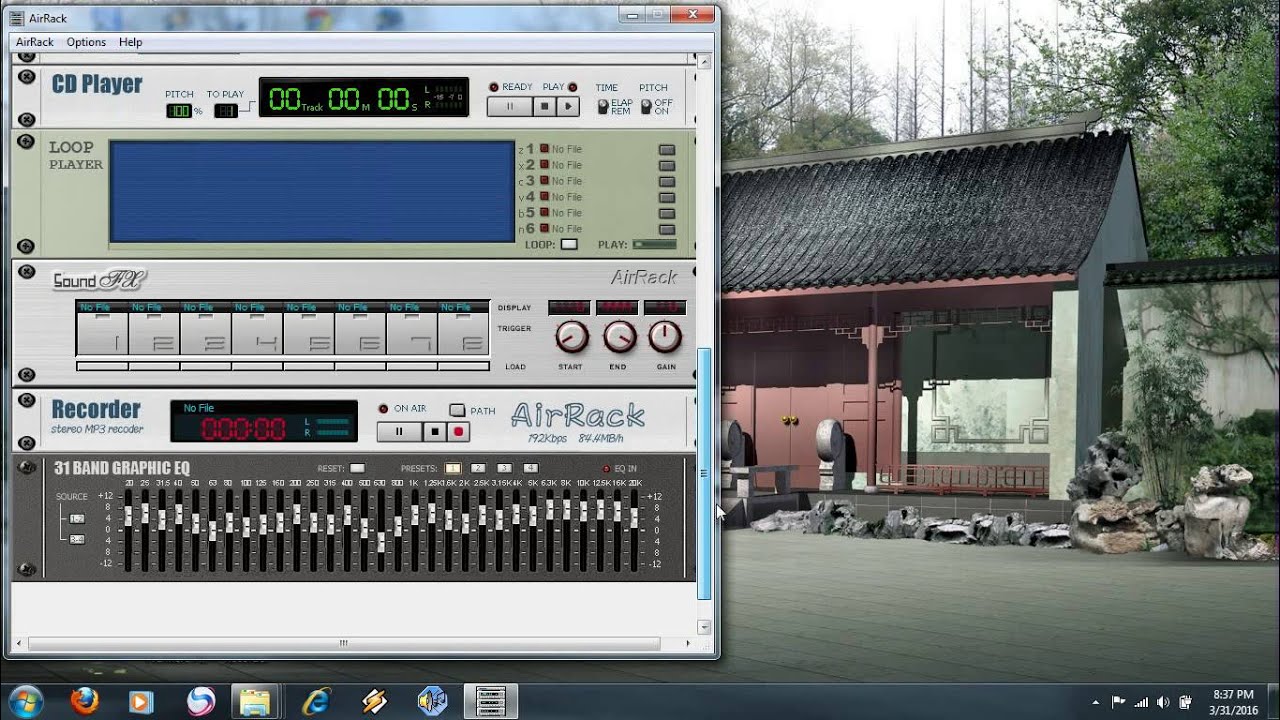This screenshot has width=1280, height=720.
Task: Click the Sound FX END knob
Action: pyautogui.click(x=619, y=337)
